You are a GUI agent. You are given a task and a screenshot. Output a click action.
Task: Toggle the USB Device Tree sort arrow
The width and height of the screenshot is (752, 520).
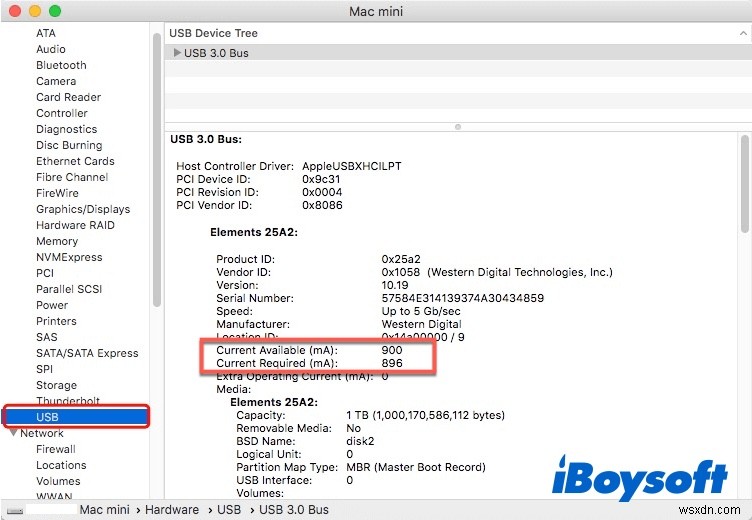743,33
